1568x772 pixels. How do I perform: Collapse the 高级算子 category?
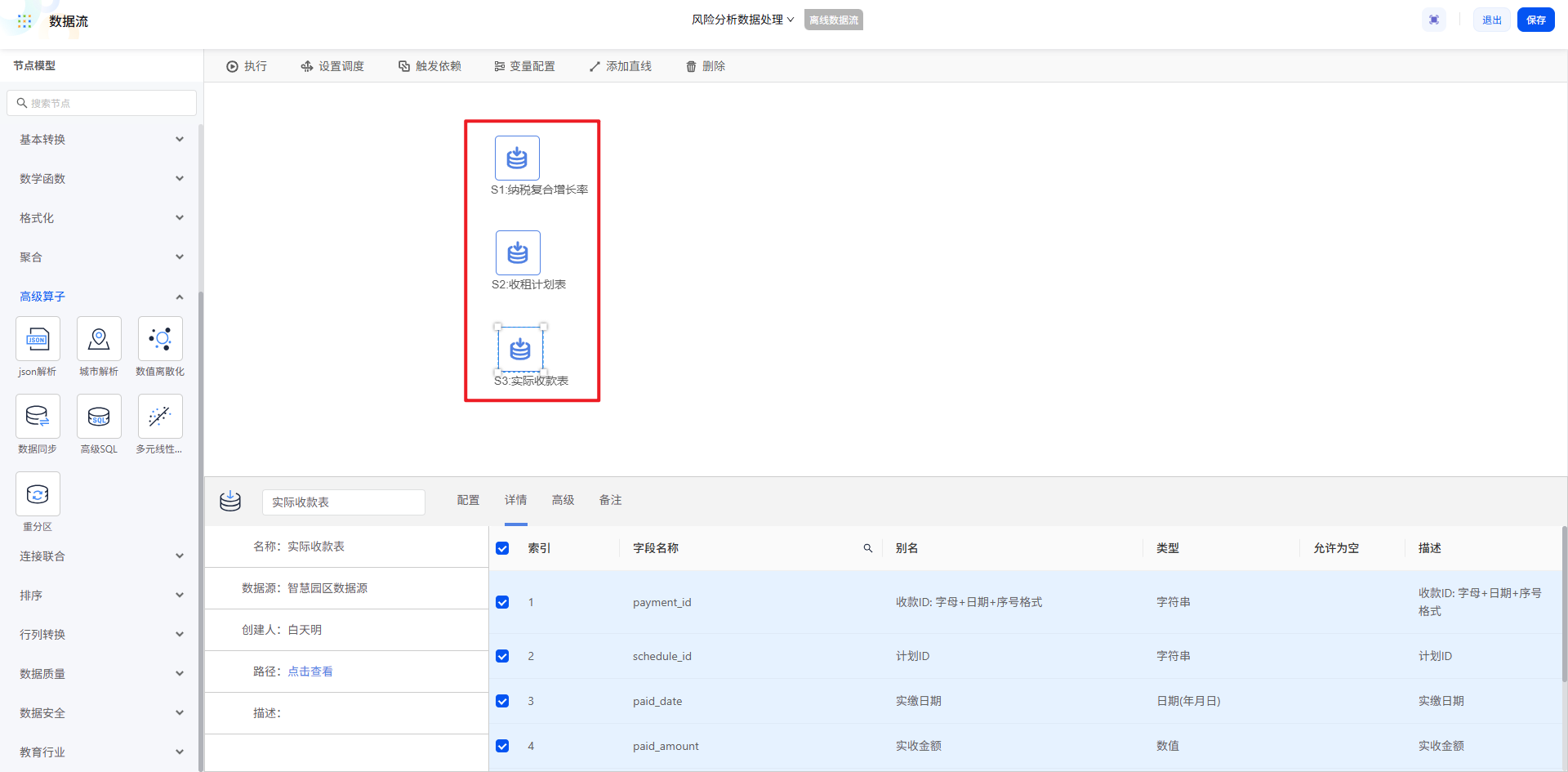coord(101,297)
